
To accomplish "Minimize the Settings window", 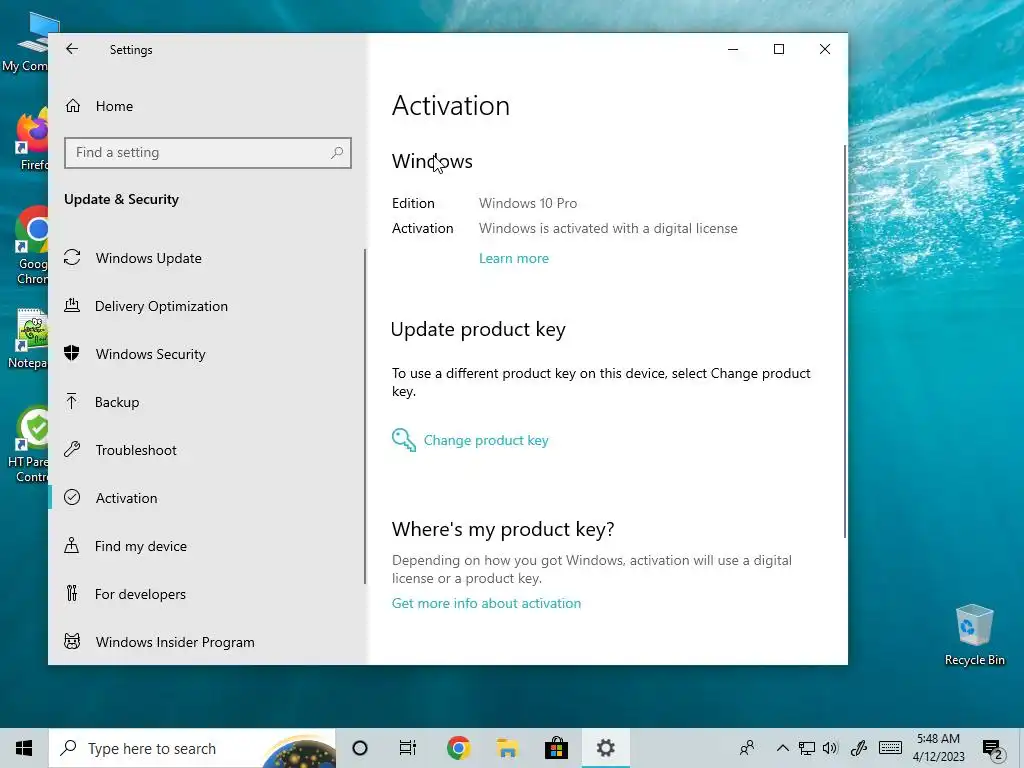I will (x=733, y=49).
